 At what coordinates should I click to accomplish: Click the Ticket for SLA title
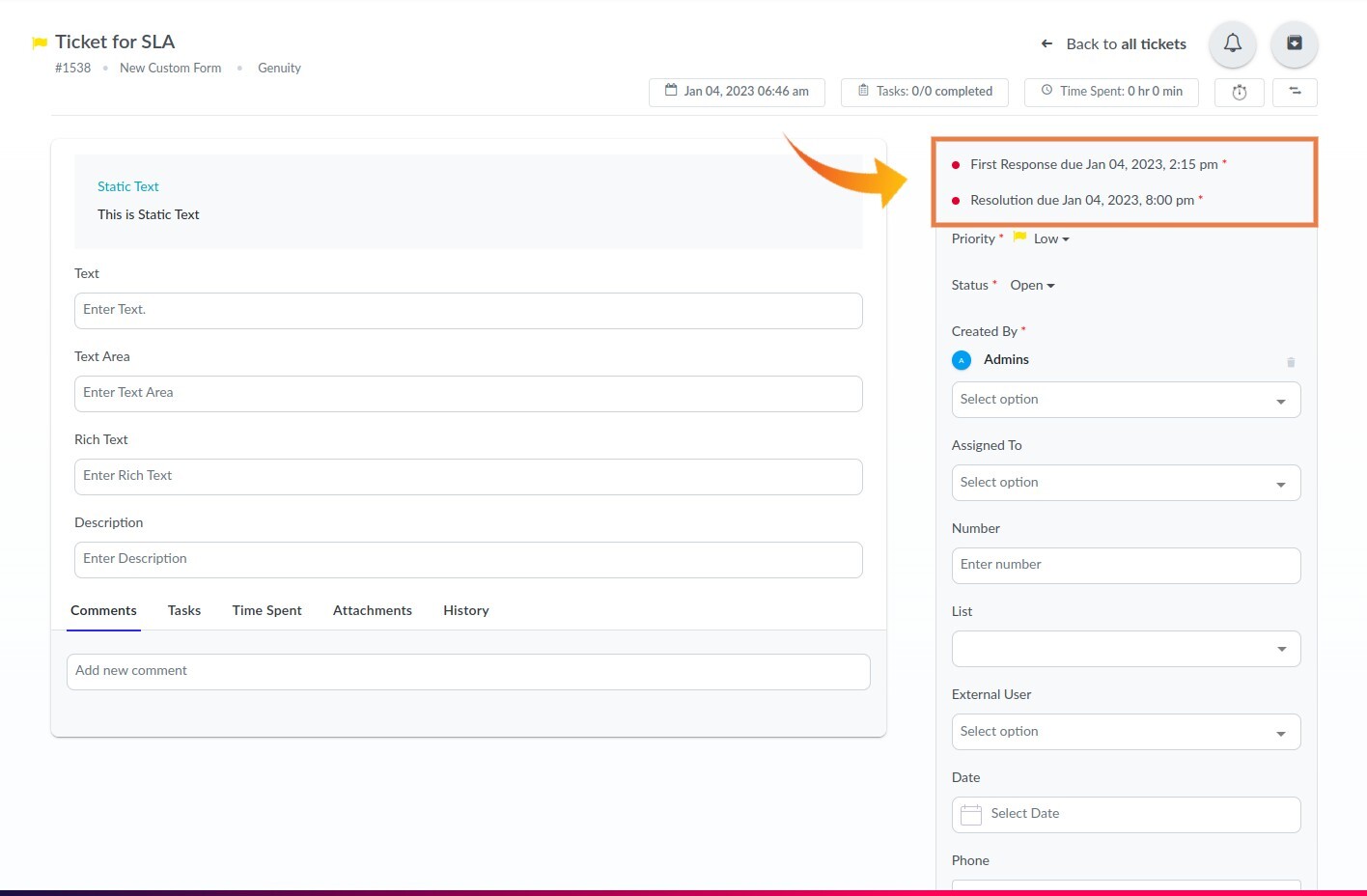[x=115, y=42]
